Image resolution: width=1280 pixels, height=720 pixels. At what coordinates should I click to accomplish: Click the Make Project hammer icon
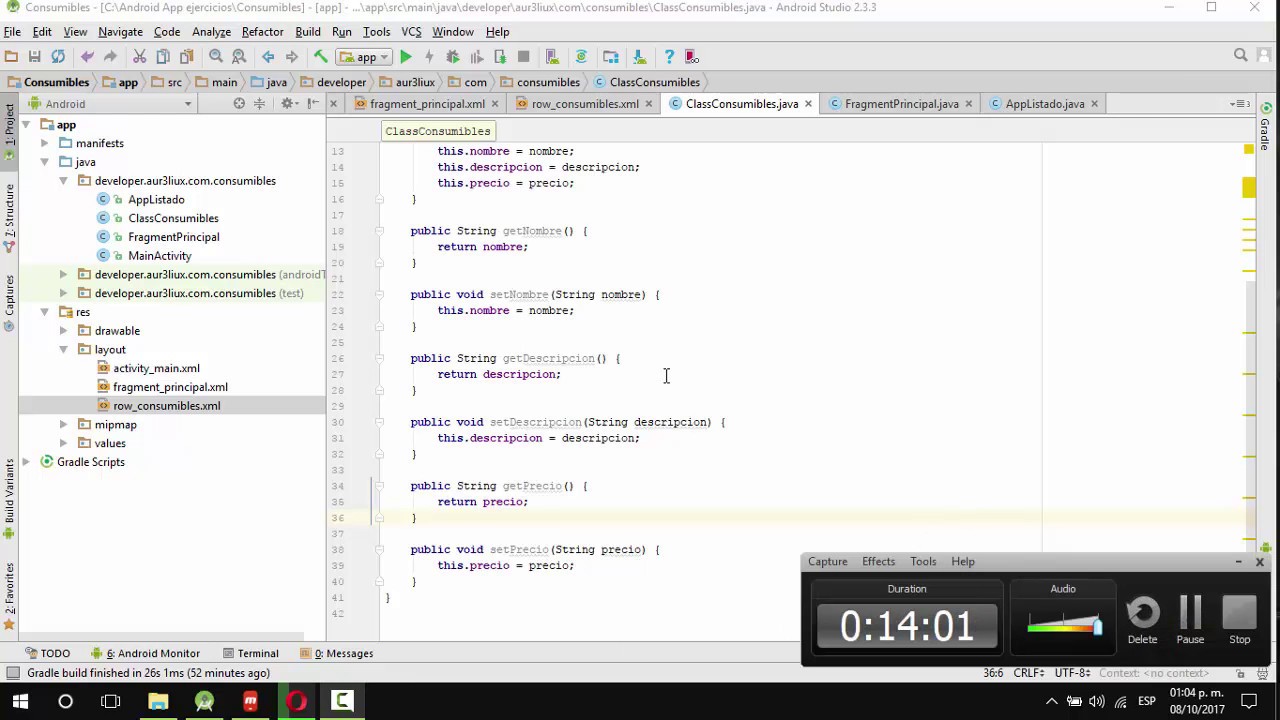click(320, 57)
